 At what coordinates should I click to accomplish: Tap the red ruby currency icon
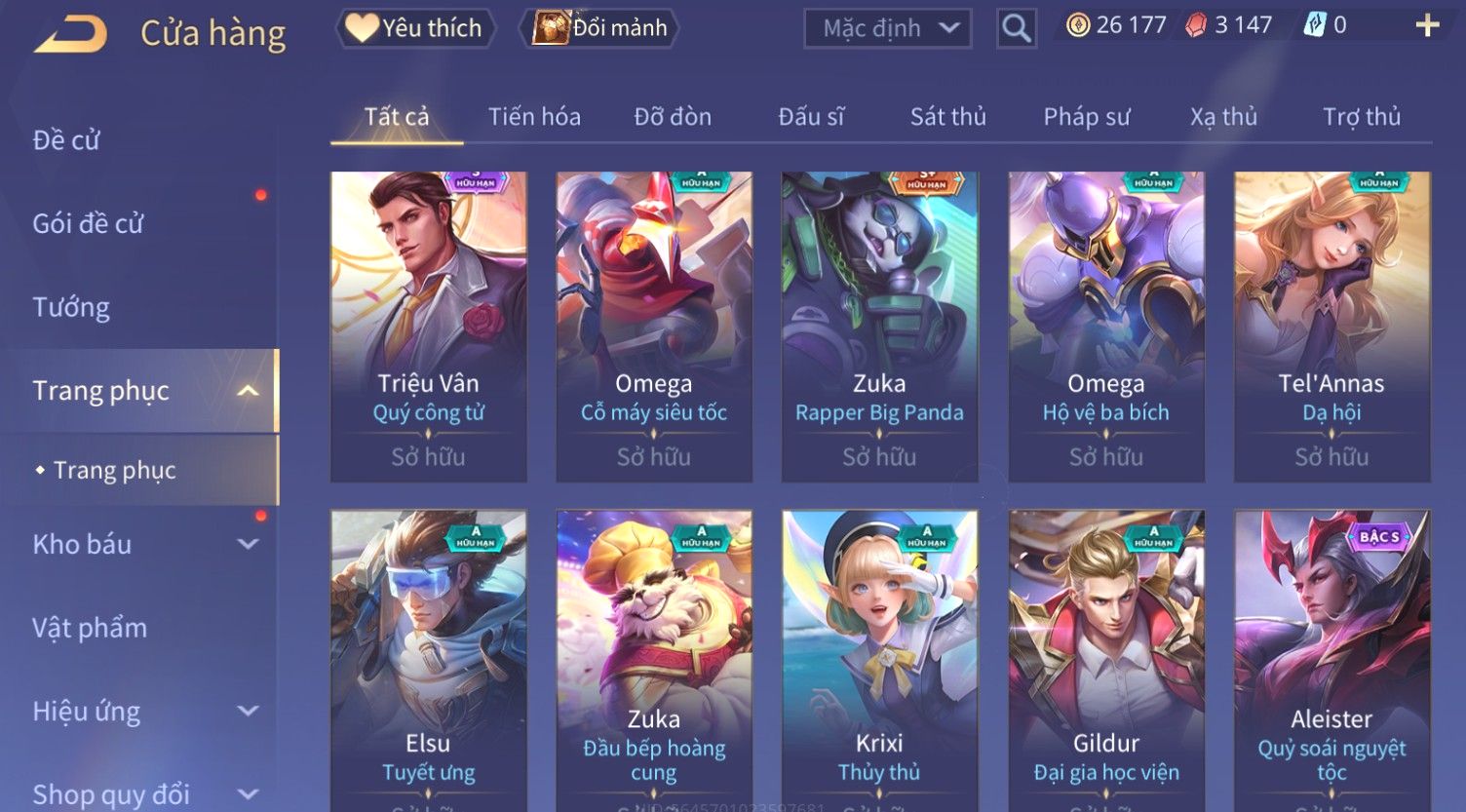coord(1196,25)
